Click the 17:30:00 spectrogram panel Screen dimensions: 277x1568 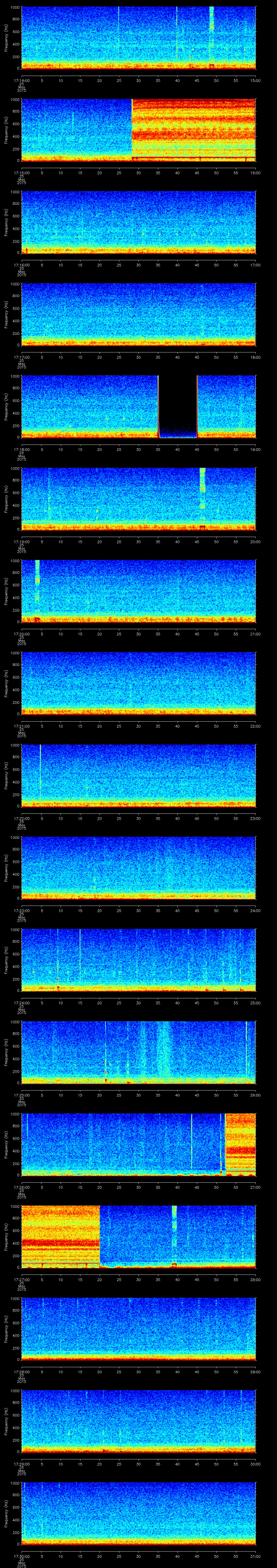coord(138,1513)
